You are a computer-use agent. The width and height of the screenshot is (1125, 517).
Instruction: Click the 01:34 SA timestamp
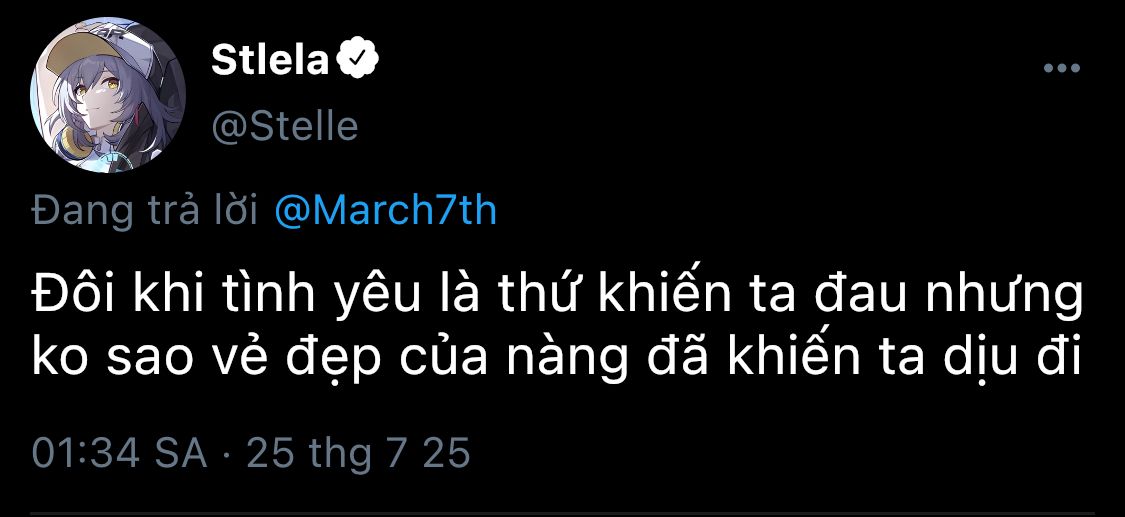click(x=119, y=453)
